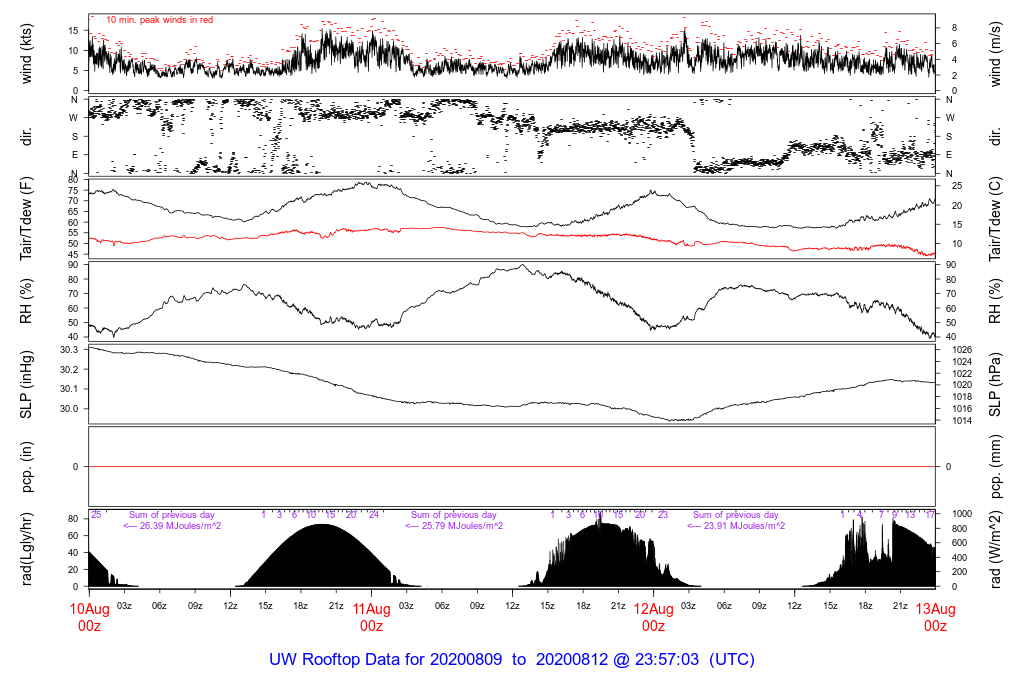The height and width of the screenshot is (700, 1024).
Task: Click the '13Aug 00z' date marker
Action: point(935,617)
